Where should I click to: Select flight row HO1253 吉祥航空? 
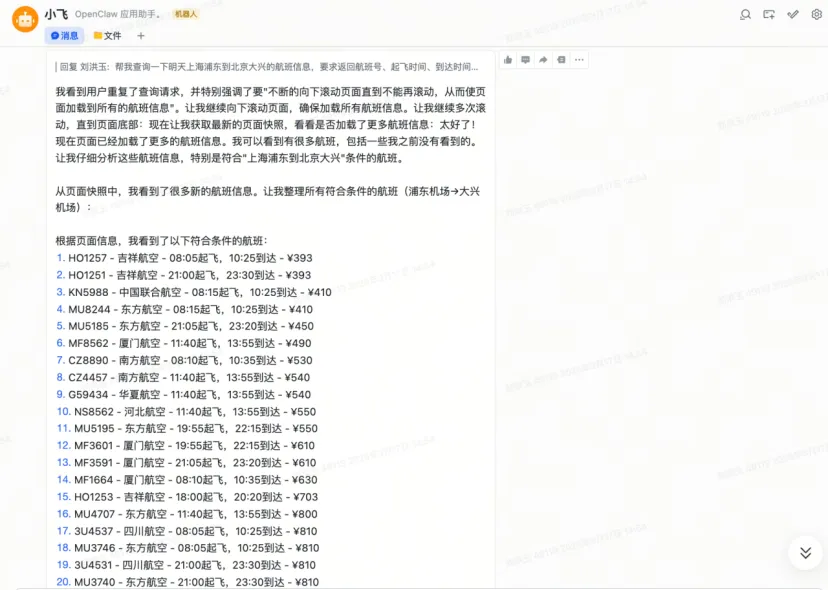click(x=187, y=497)
